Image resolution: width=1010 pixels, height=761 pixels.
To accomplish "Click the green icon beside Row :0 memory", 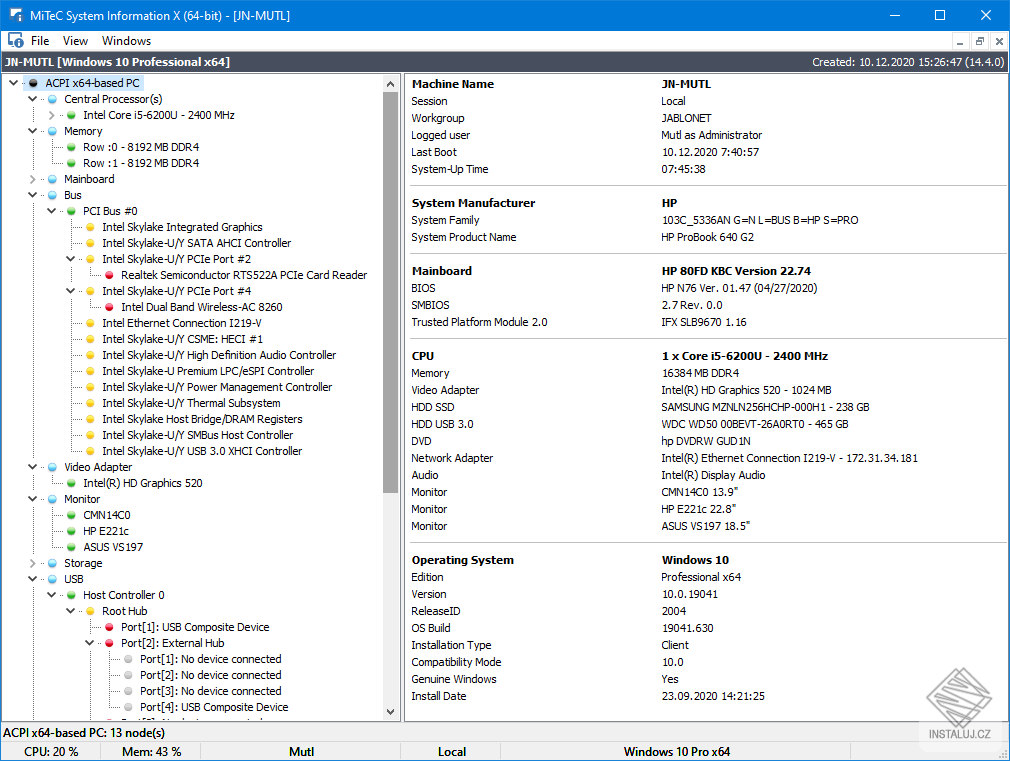I will (71, 147).
